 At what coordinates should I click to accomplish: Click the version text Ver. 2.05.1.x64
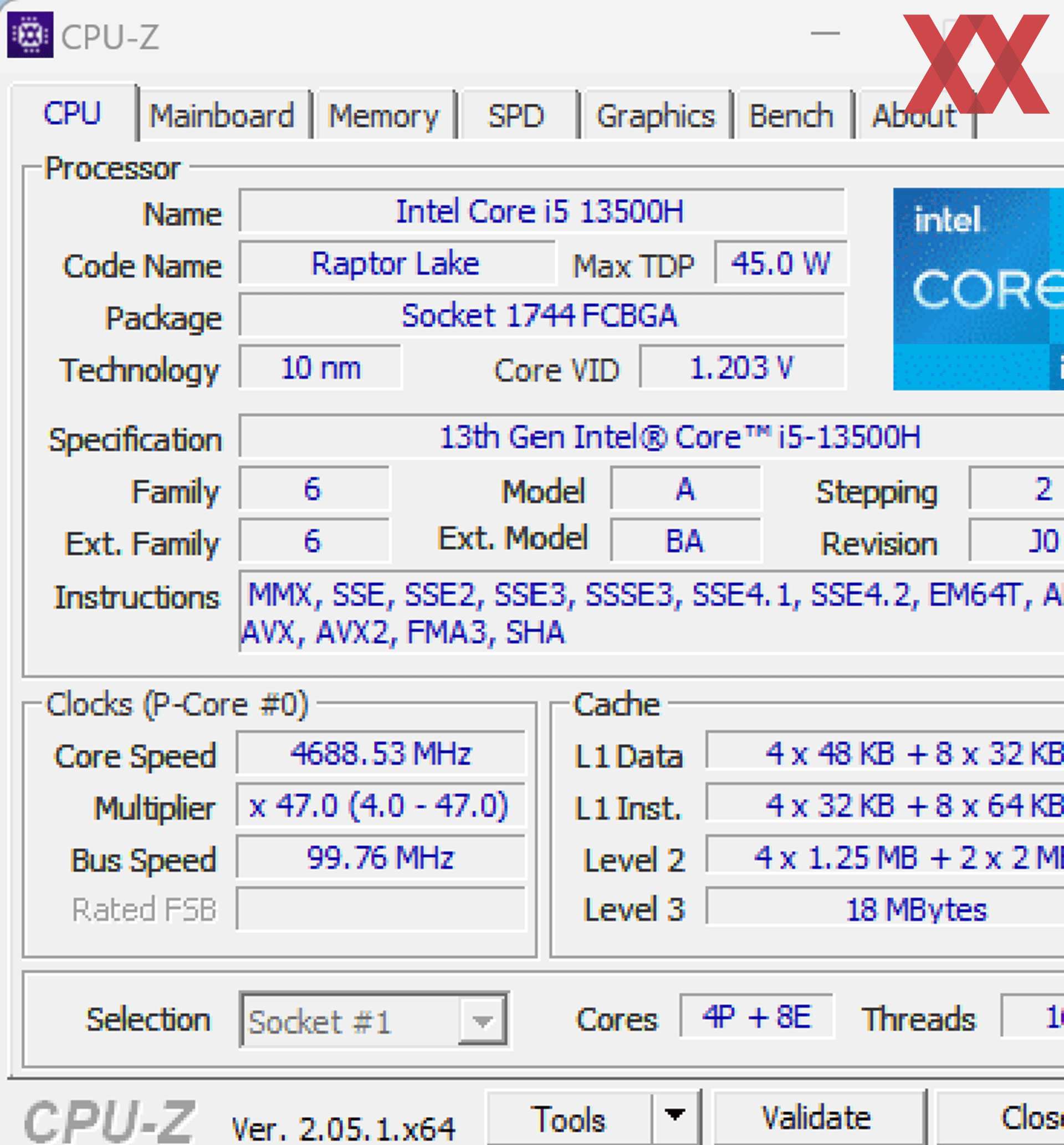343,1128
